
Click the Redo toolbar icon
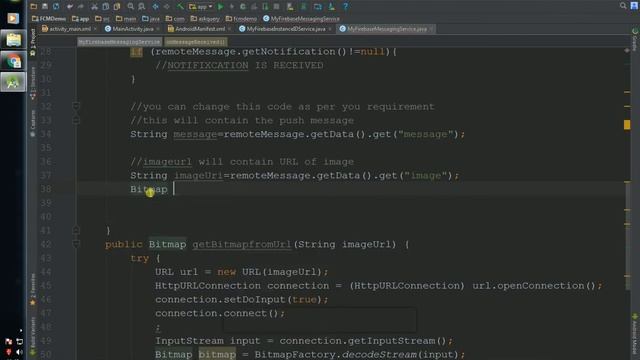(80, 7)
